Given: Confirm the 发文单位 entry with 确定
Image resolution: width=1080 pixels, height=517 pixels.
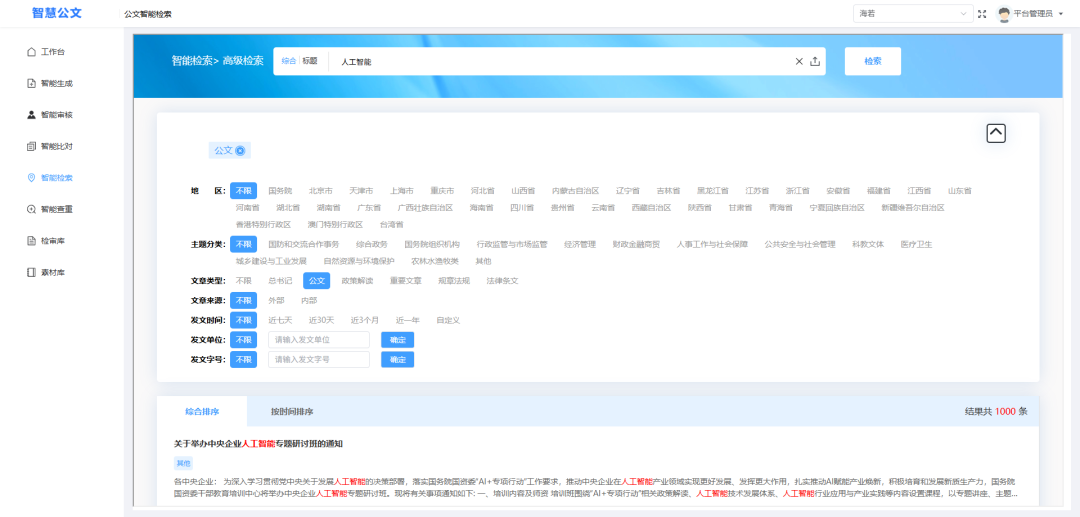Looking at the screenshot, I should coord(397,340).
